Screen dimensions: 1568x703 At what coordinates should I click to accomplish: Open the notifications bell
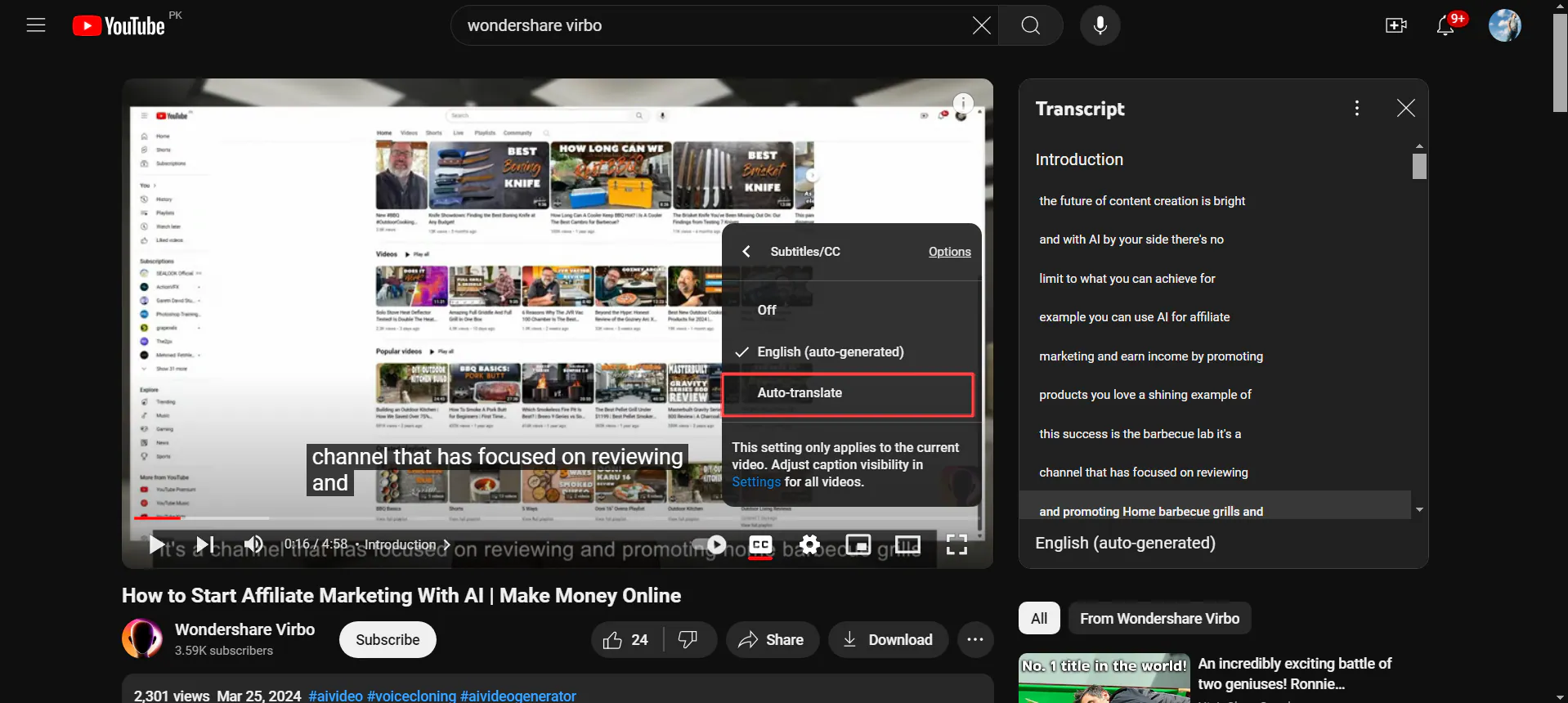pyautogui.click(x=1445, y=25)
